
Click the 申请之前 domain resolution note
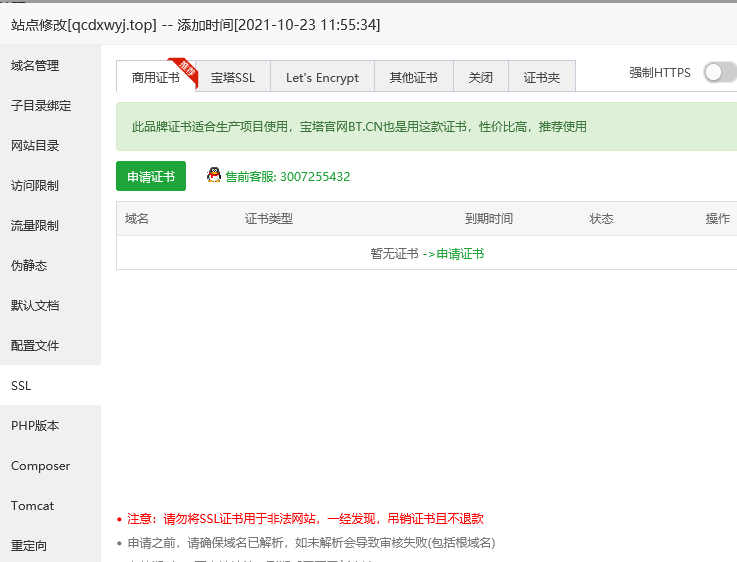pos(312,543)
